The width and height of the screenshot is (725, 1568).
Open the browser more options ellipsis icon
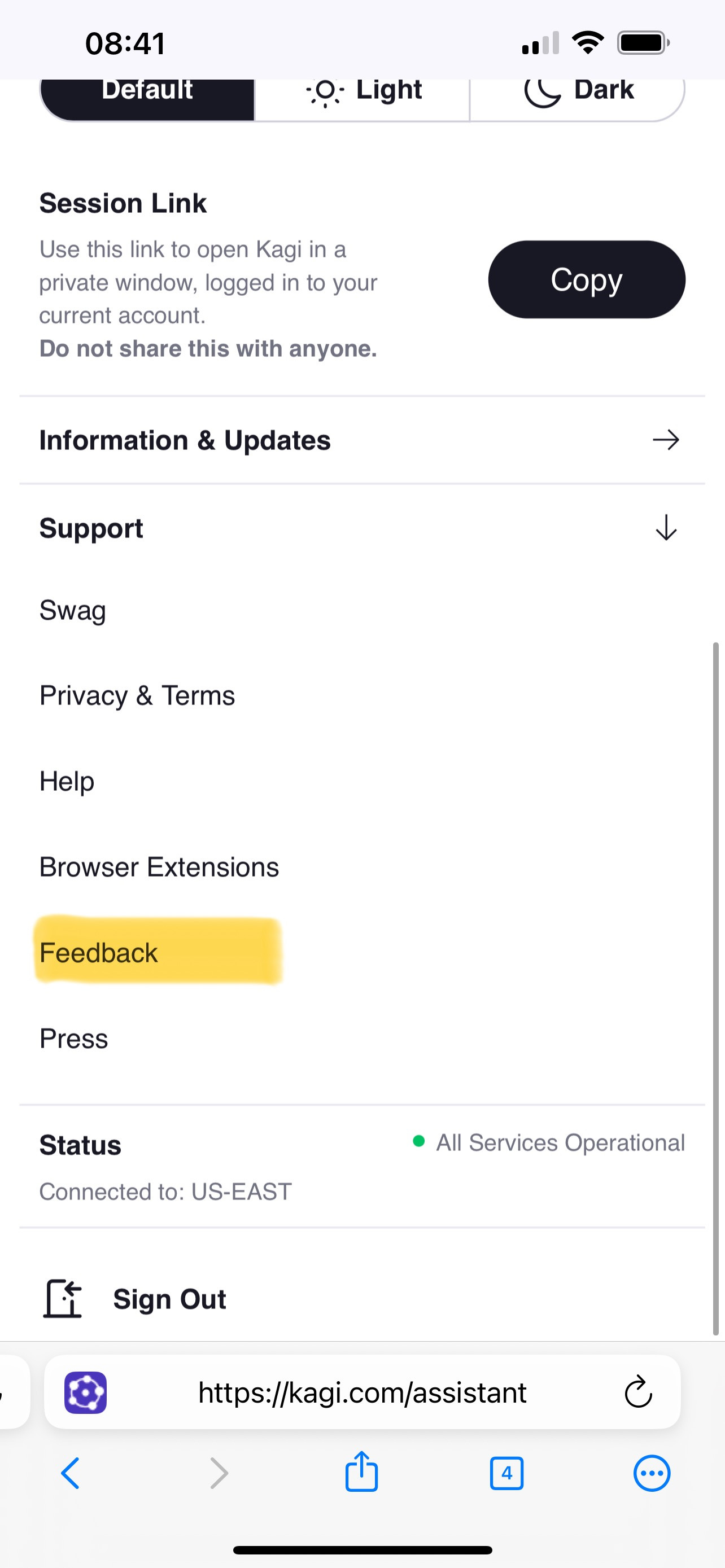pos(652,1474)
